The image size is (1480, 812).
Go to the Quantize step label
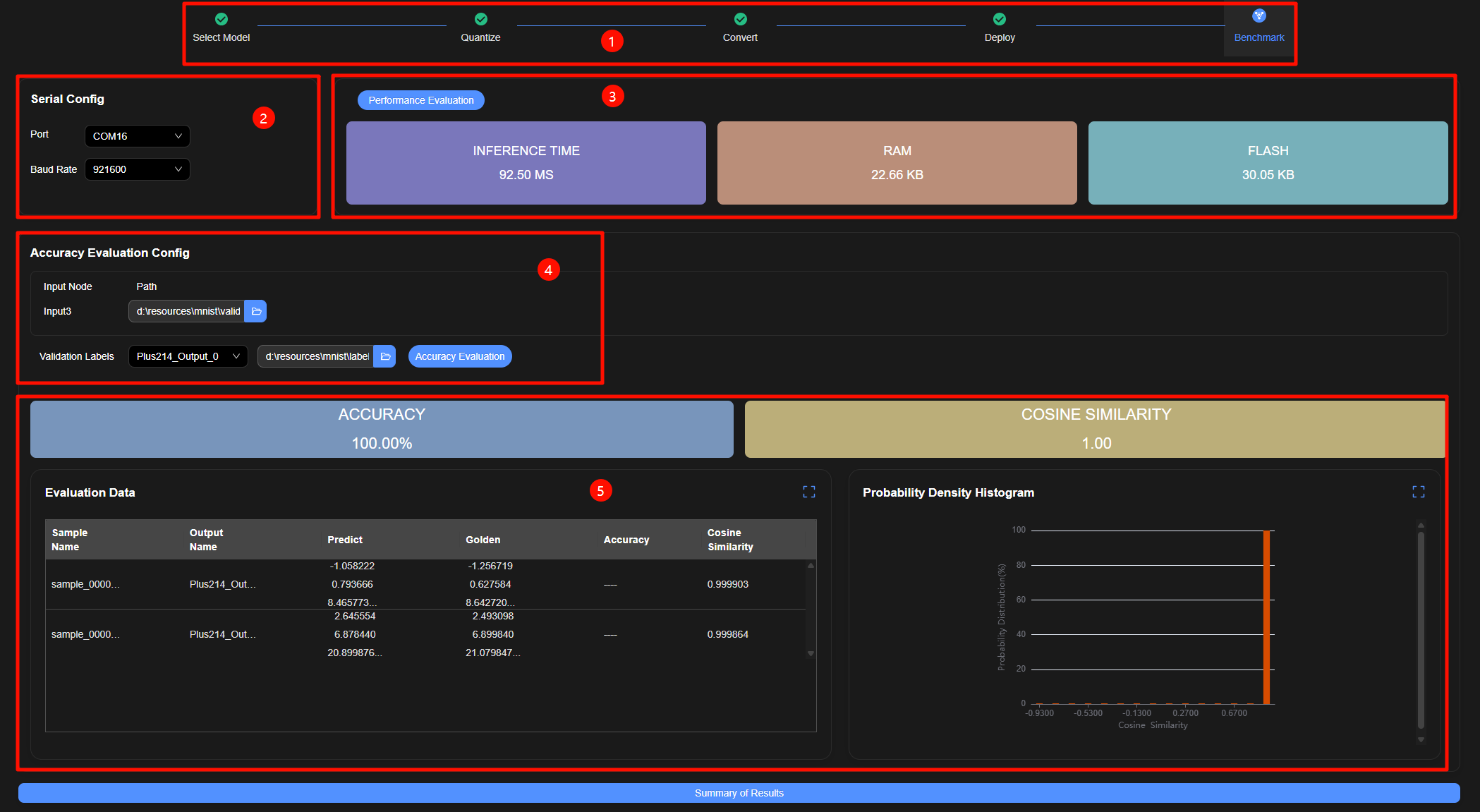(x=481, y=37)
